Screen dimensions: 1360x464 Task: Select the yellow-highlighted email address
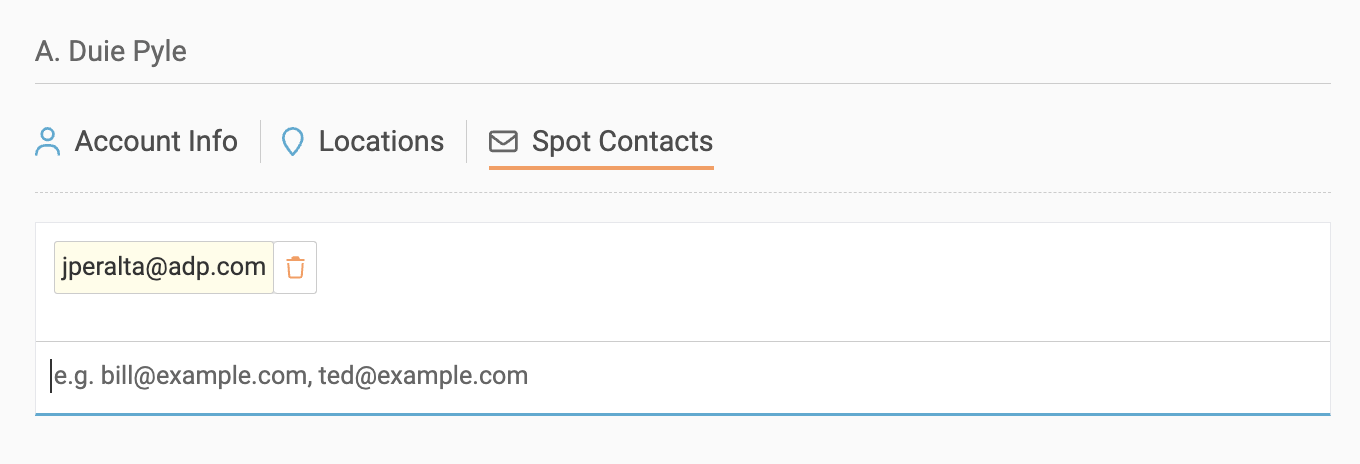click(x=164, y=268)
